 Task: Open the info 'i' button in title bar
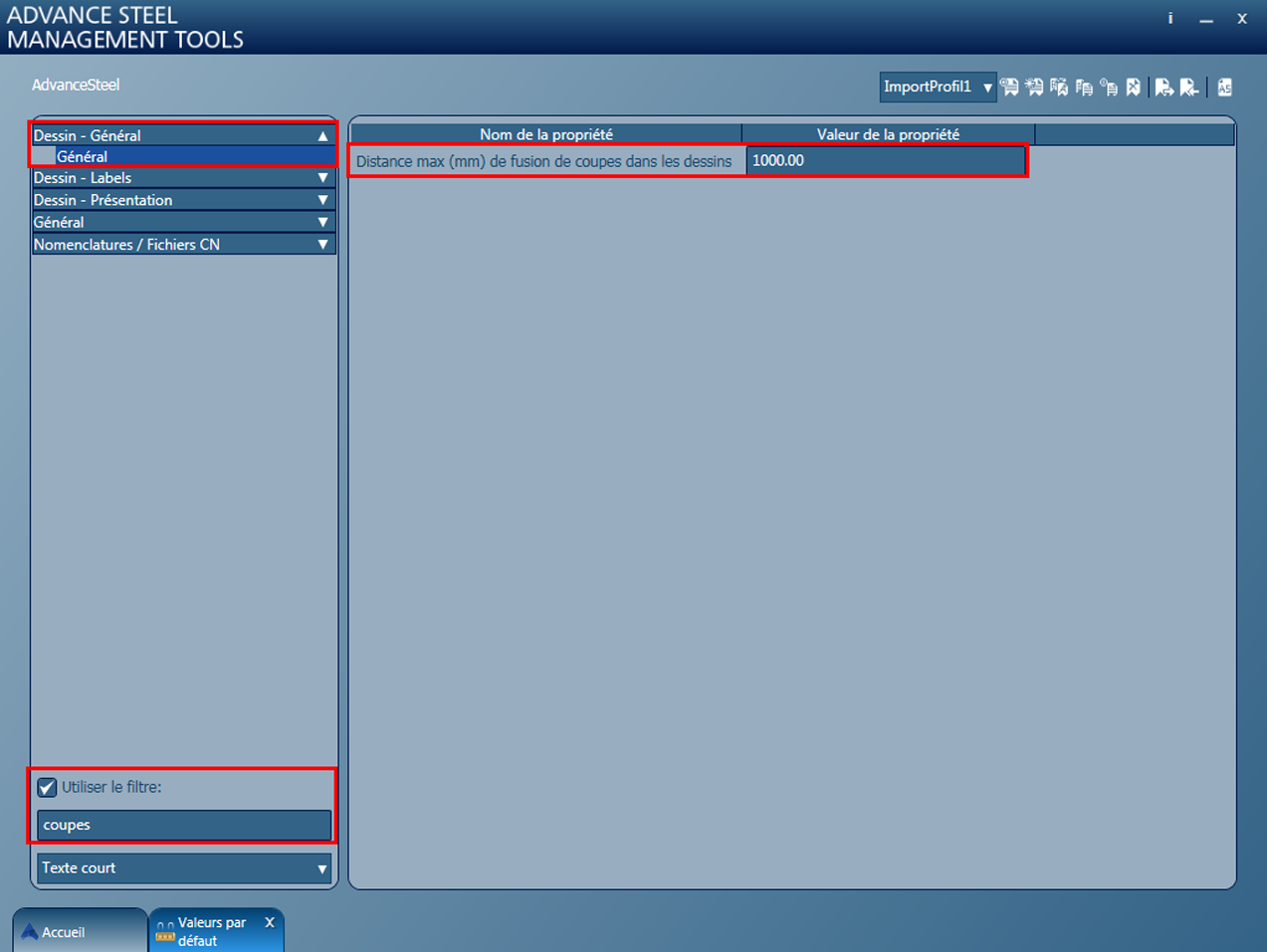click(1170, 18)
